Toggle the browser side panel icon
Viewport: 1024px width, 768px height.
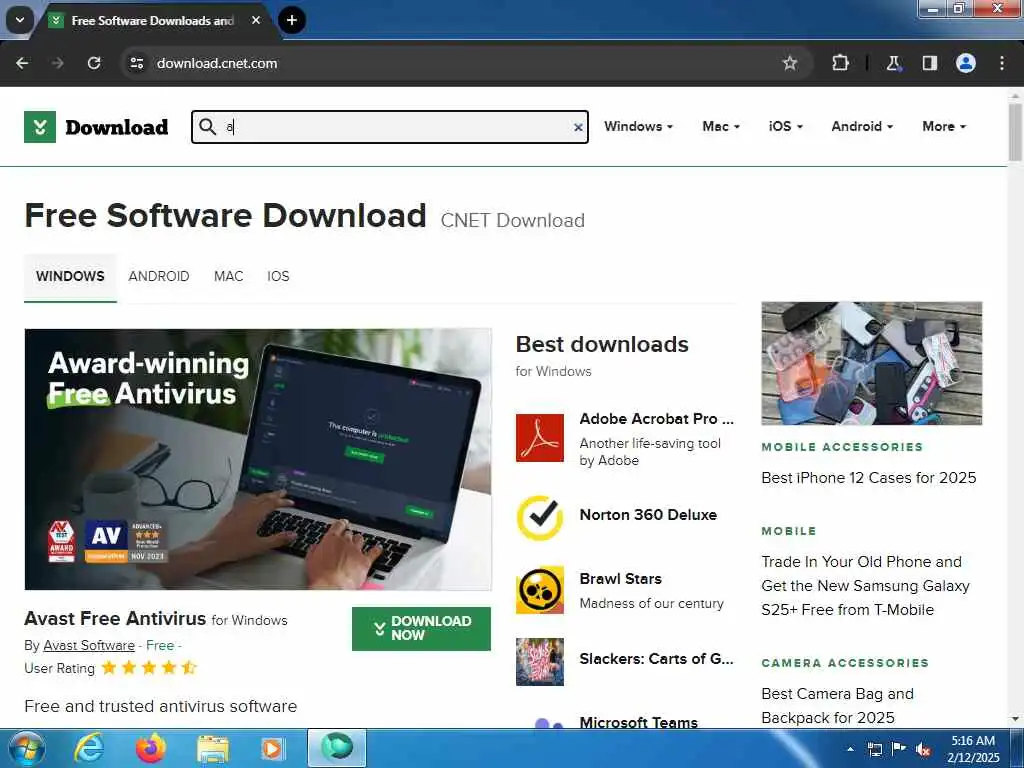click(929, 63)
